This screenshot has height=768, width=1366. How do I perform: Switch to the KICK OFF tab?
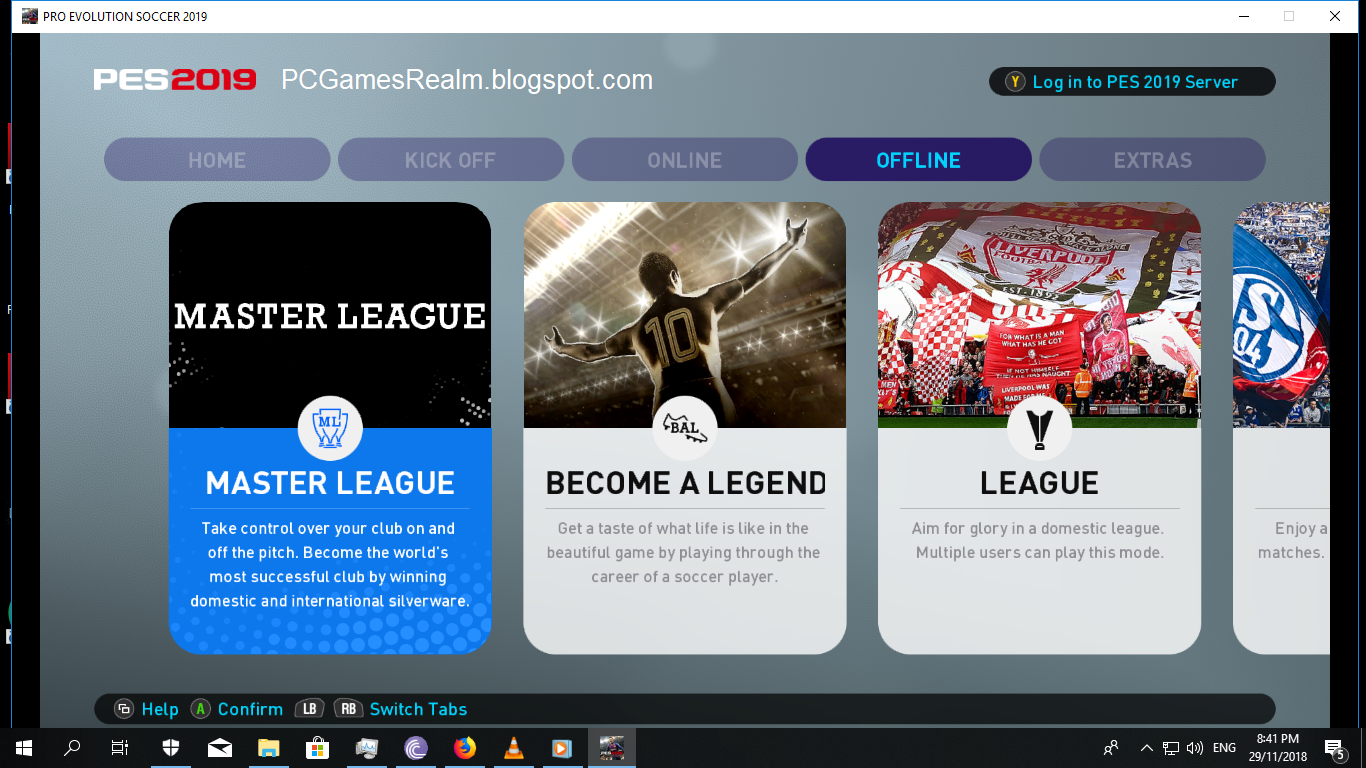pos(451,160)
